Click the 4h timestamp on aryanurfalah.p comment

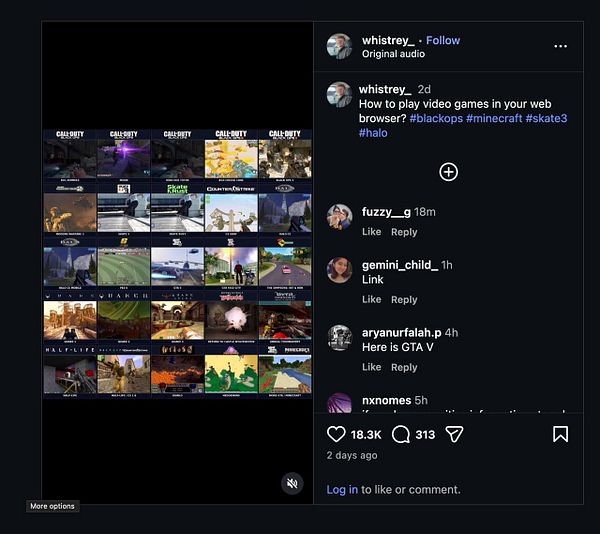click(x=452, y=333)
